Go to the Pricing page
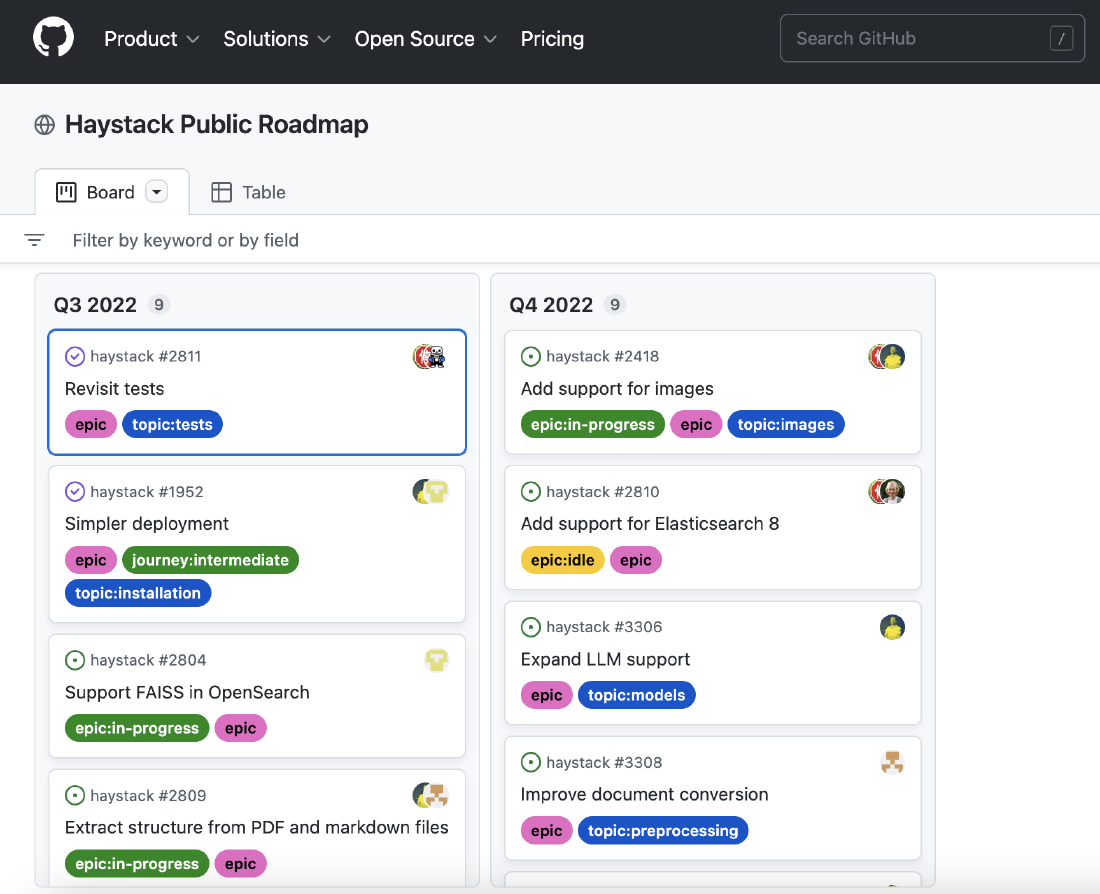The height and width of the screenshot is (894, 1100). (552, 39)
